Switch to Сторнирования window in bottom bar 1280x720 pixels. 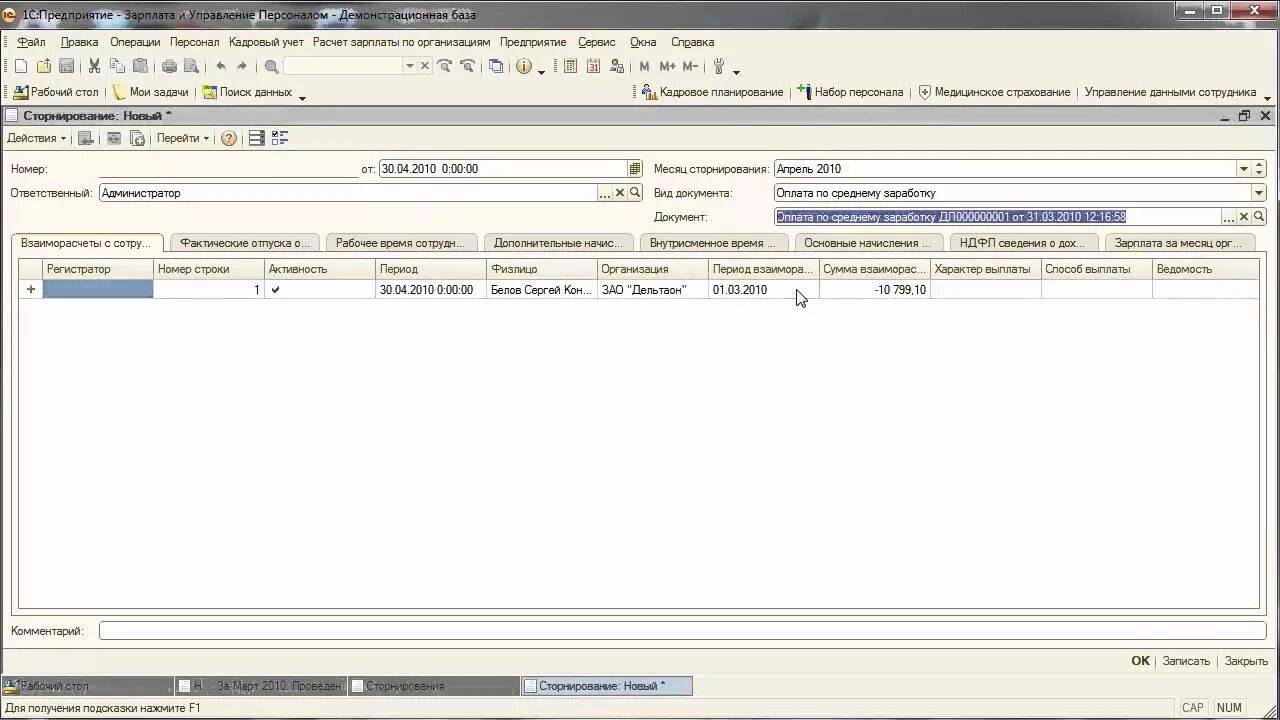(x=433, y=686)
